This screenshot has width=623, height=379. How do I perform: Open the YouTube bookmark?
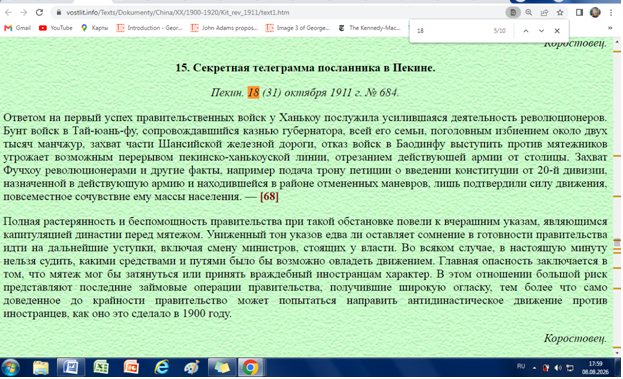pos(56,28)
